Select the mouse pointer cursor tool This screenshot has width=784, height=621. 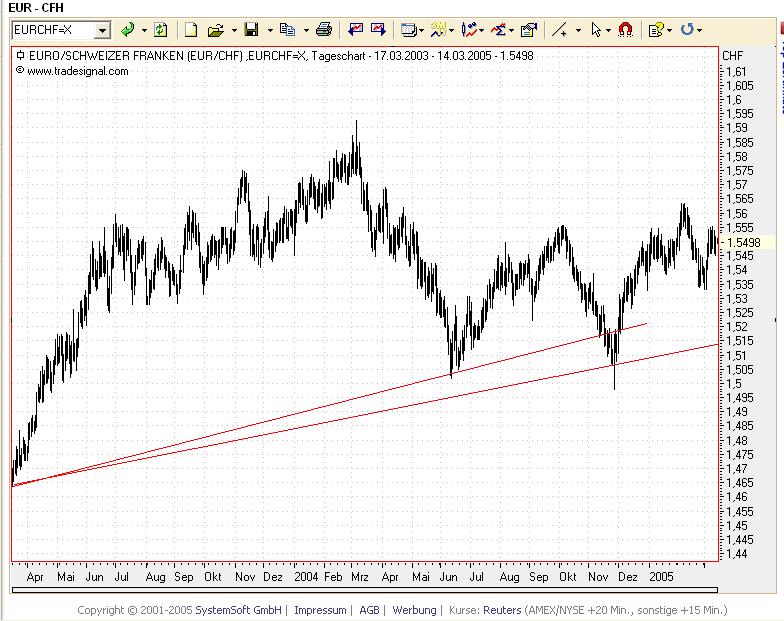(596, 30)
